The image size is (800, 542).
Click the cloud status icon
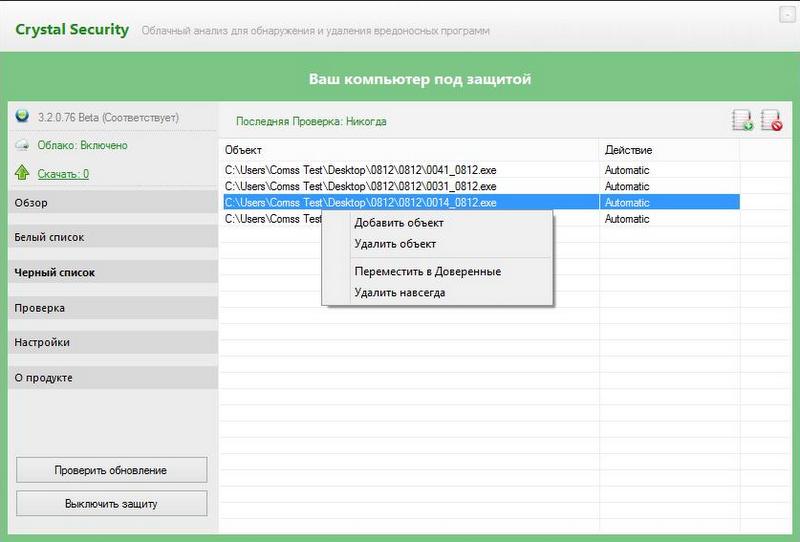point(22,145)
